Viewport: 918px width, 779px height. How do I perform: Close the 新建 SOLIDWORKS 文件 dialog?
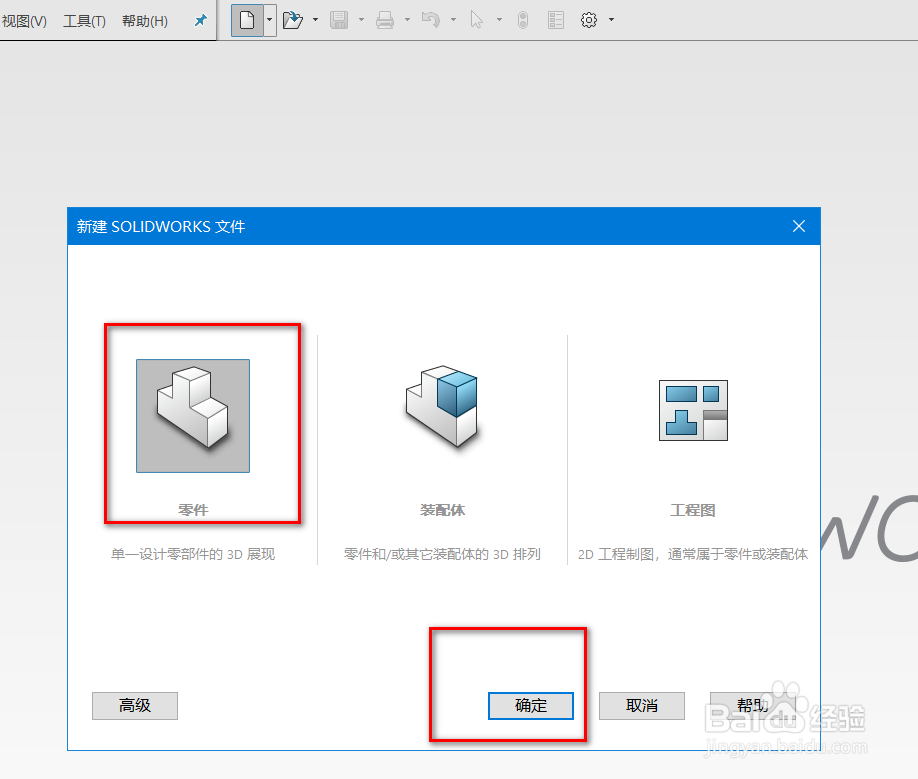tap(799, 227)
